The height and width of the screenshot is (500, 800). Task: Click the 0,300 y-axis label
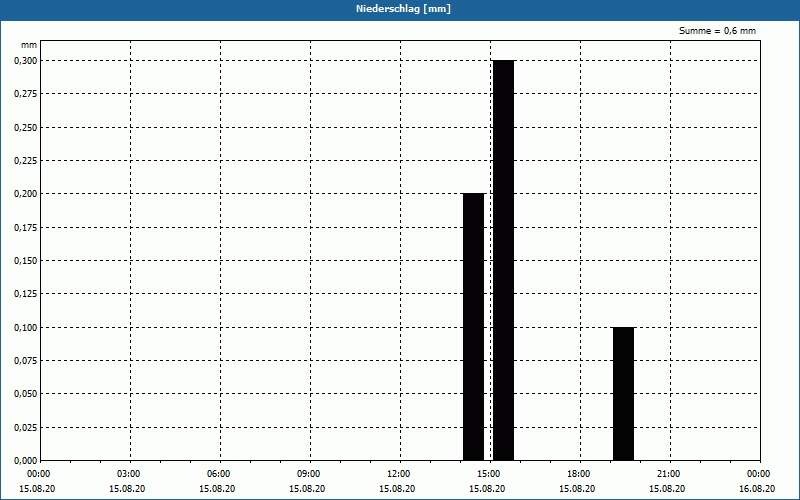point(26,61)
